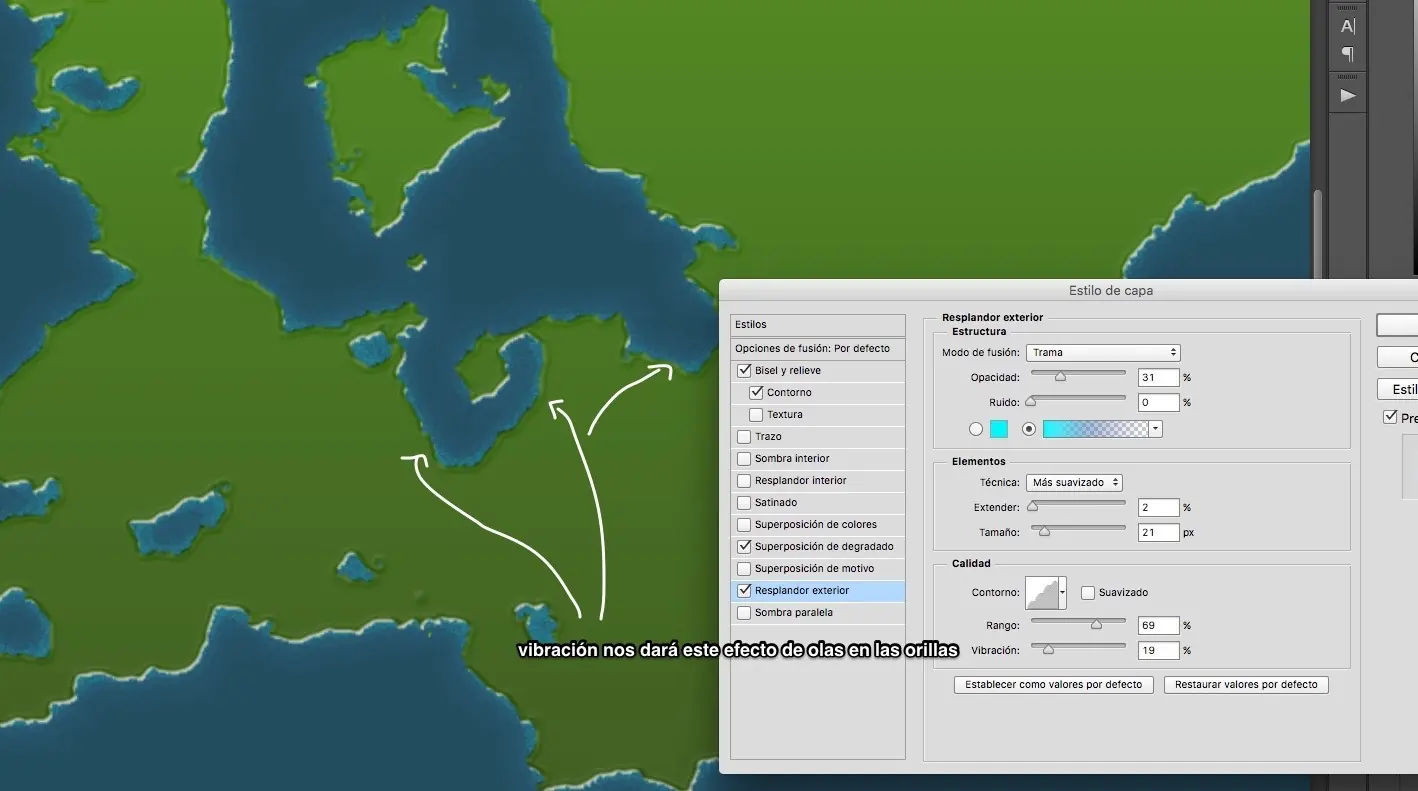
Task: Enable the Suavizado checkbox
Action: point(1088,592)
